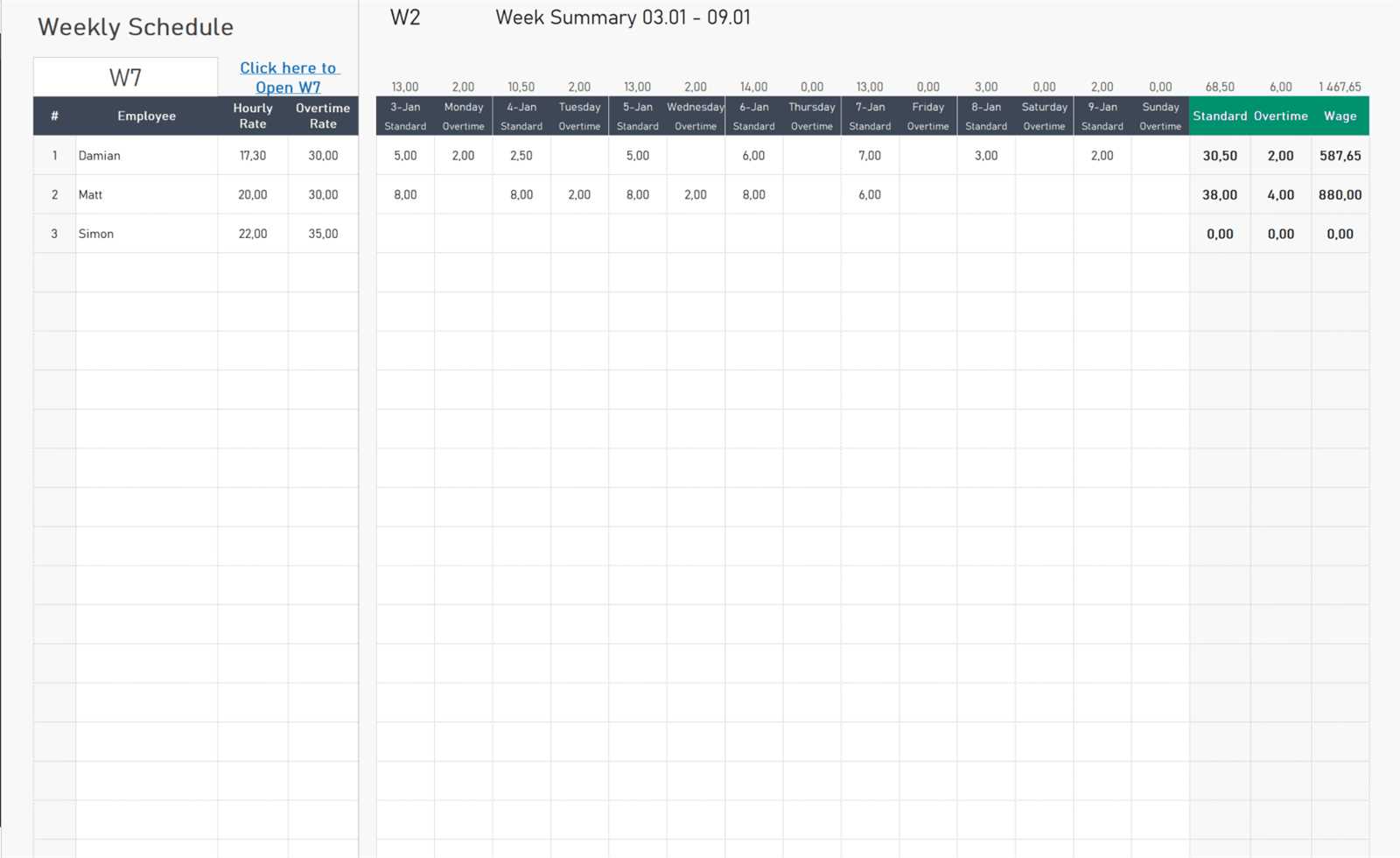Click the Friday Overtime header
This screenshot has width=1400, height=858.
[x=927, y=116]
